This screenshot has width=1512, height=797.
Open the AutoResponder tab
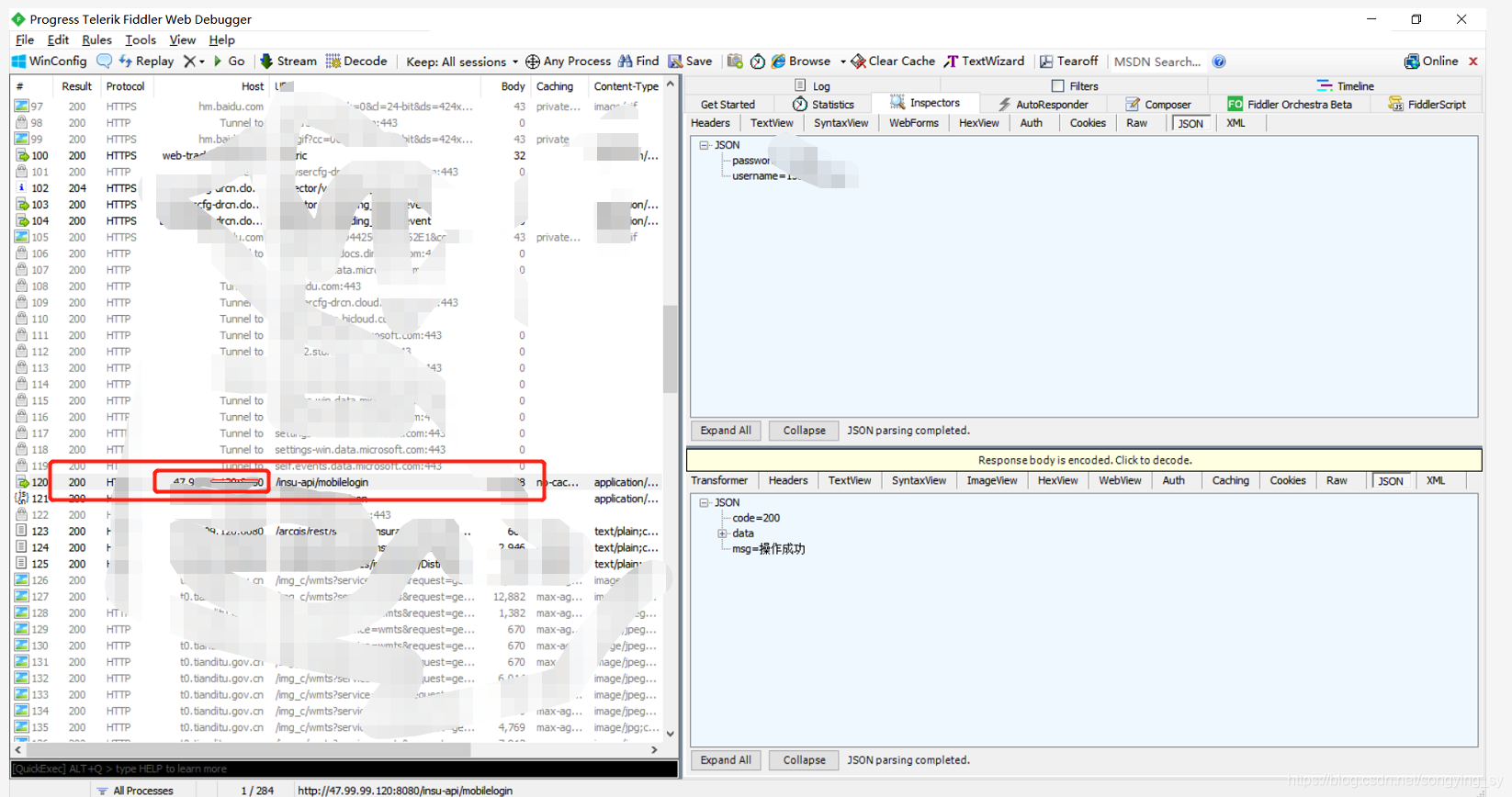coord(1043,105)
